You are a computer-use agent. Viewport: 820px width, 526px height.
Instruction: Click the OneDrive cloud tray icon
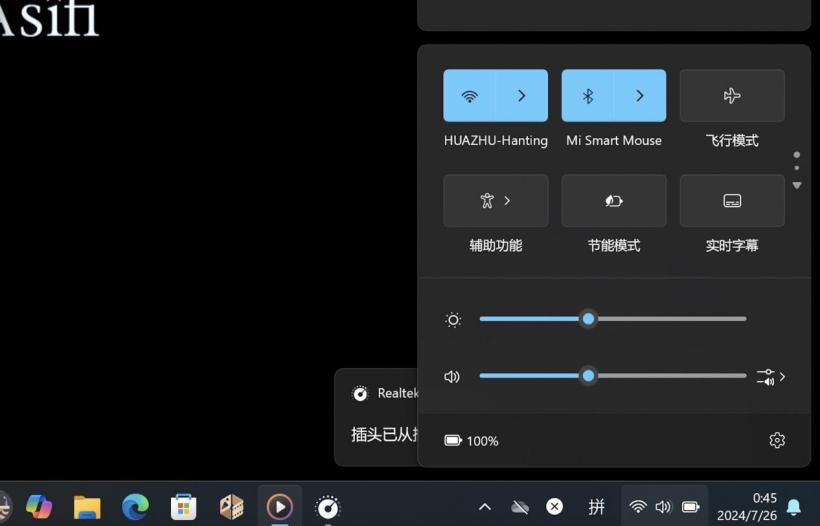pos(520,507)
